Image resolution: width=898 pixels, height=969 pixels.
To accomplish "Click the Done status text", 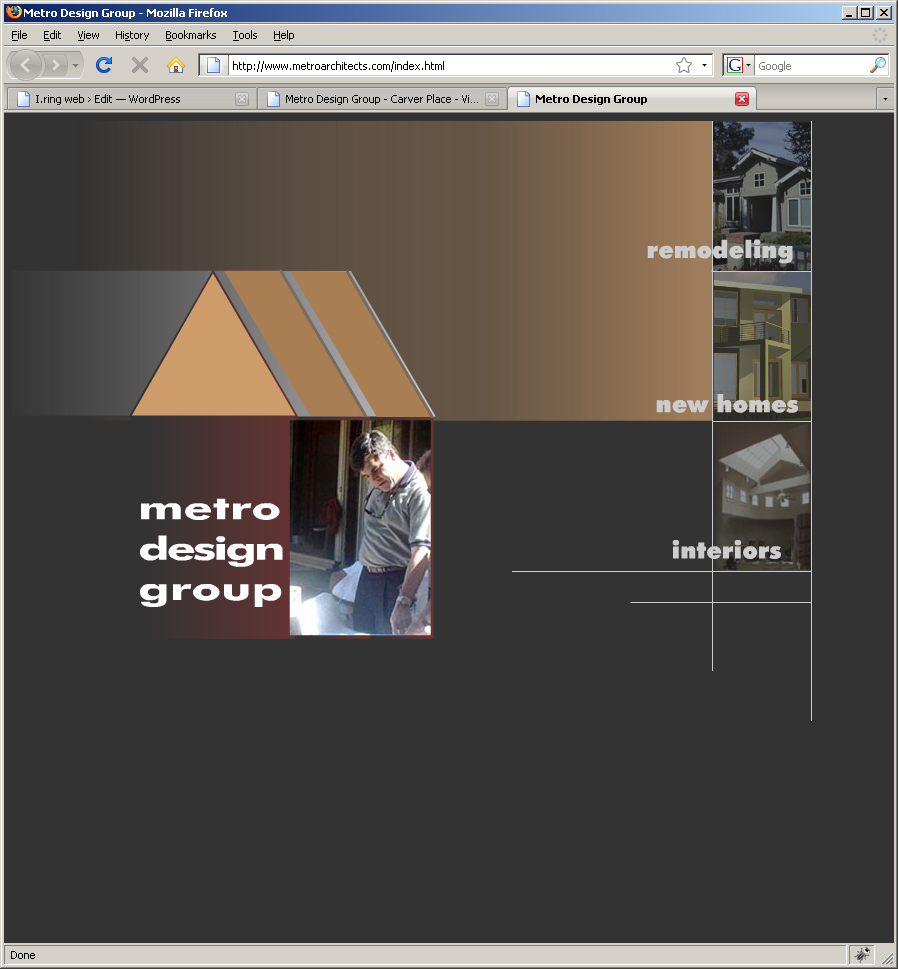I will pos(23,955).
